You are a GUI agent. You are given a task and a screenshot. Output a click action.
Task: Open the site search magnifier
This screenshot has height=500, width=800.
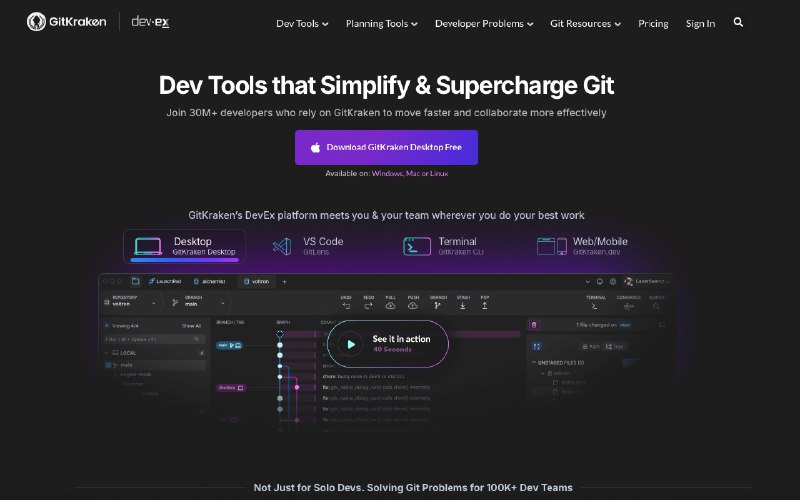point(738,22)
